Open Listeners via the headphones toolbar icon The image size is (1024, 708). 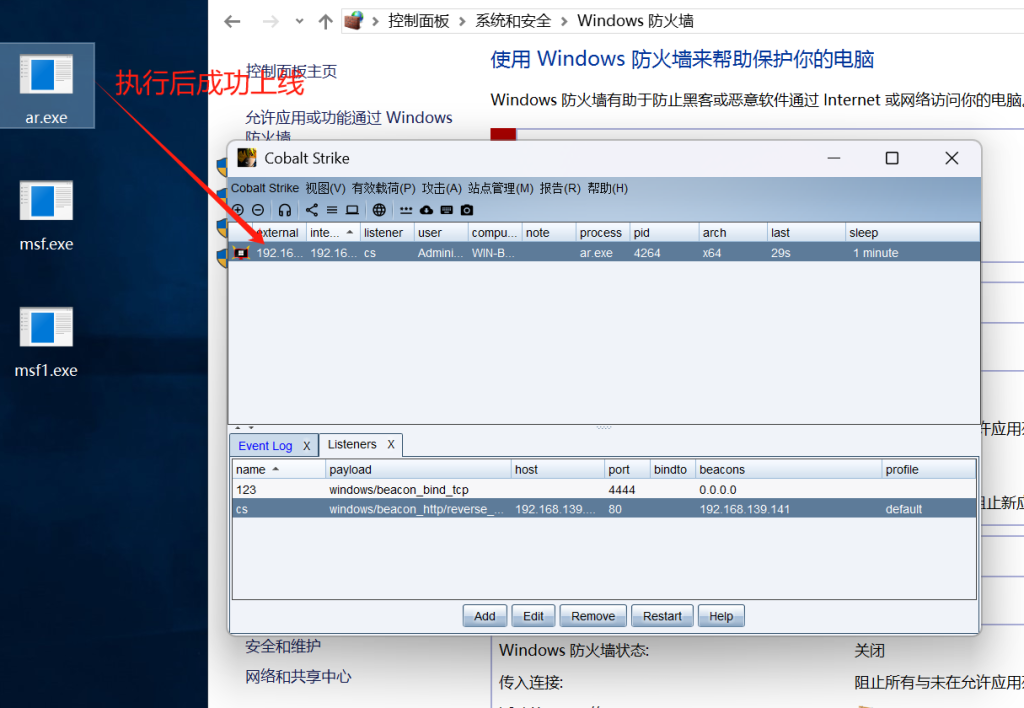[x=285, y=210]
